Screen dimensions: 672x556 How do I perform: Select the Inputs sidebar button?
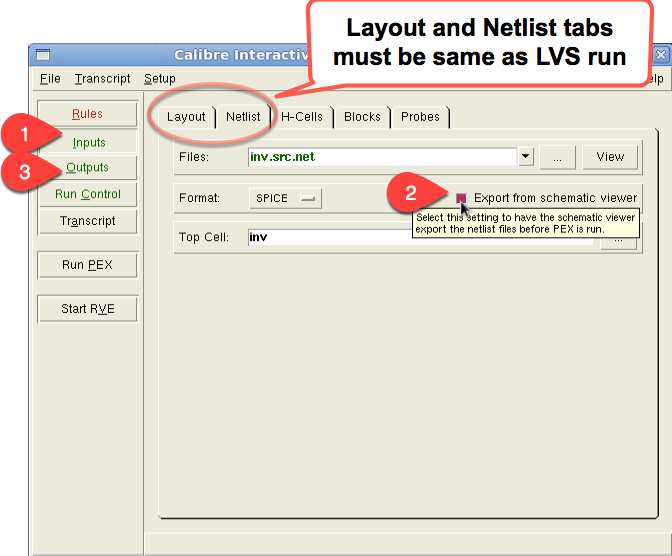[x=89, y=142]
